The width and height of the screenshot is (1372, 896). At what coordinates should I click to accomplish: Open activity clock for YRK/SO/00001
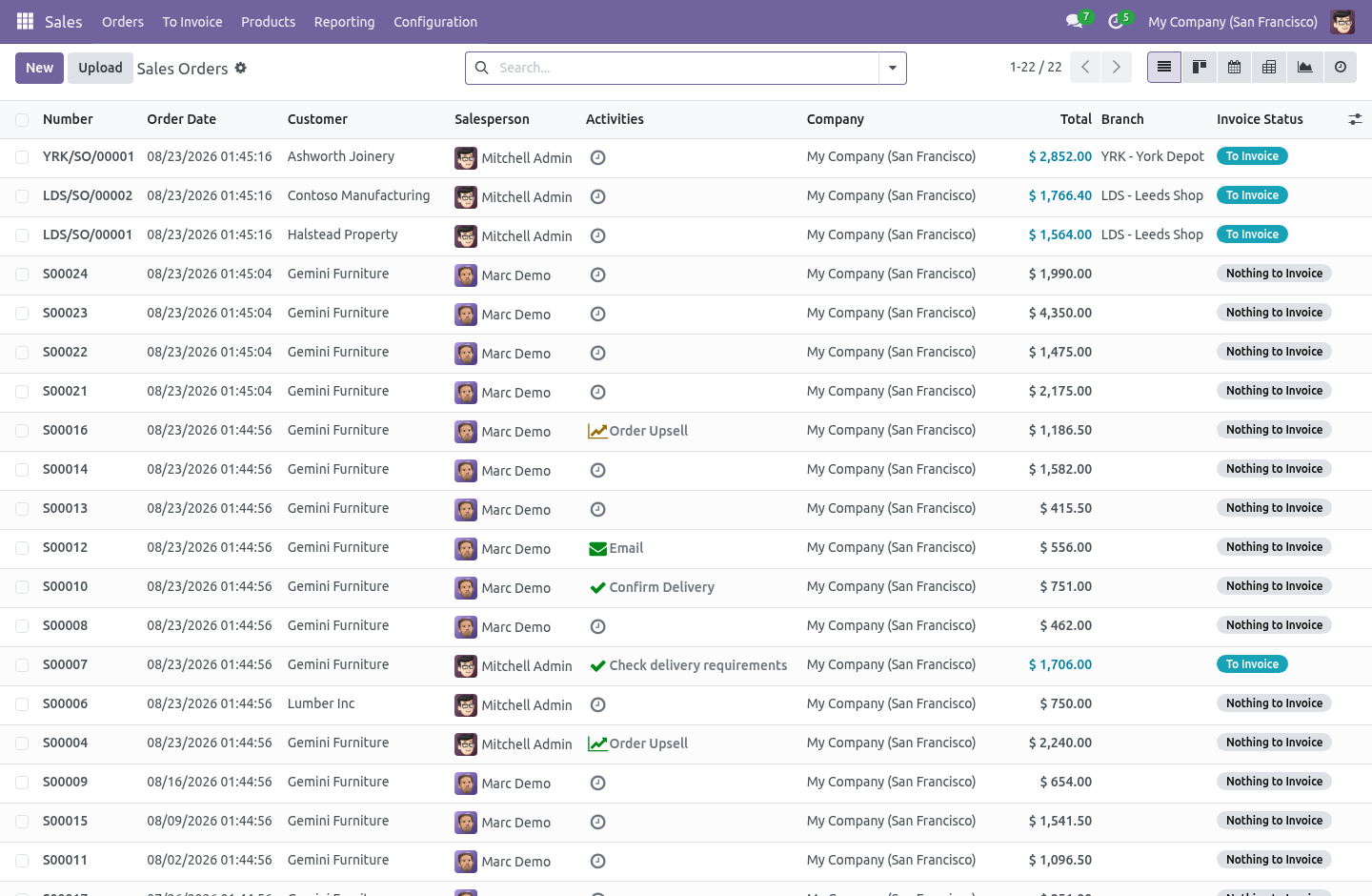click(598, 158)
